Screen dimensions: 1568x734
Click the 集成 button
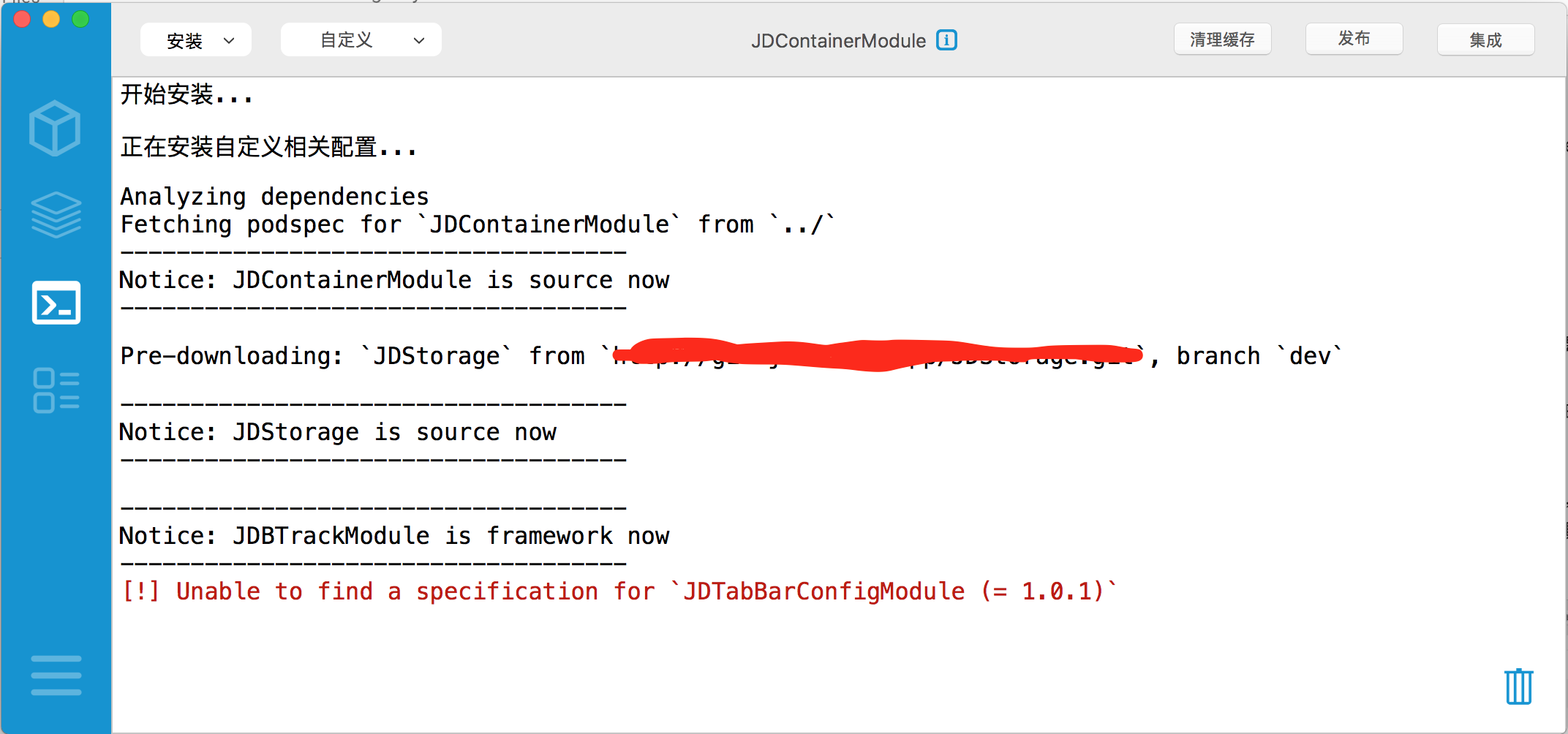click(x=1486, y=40)
